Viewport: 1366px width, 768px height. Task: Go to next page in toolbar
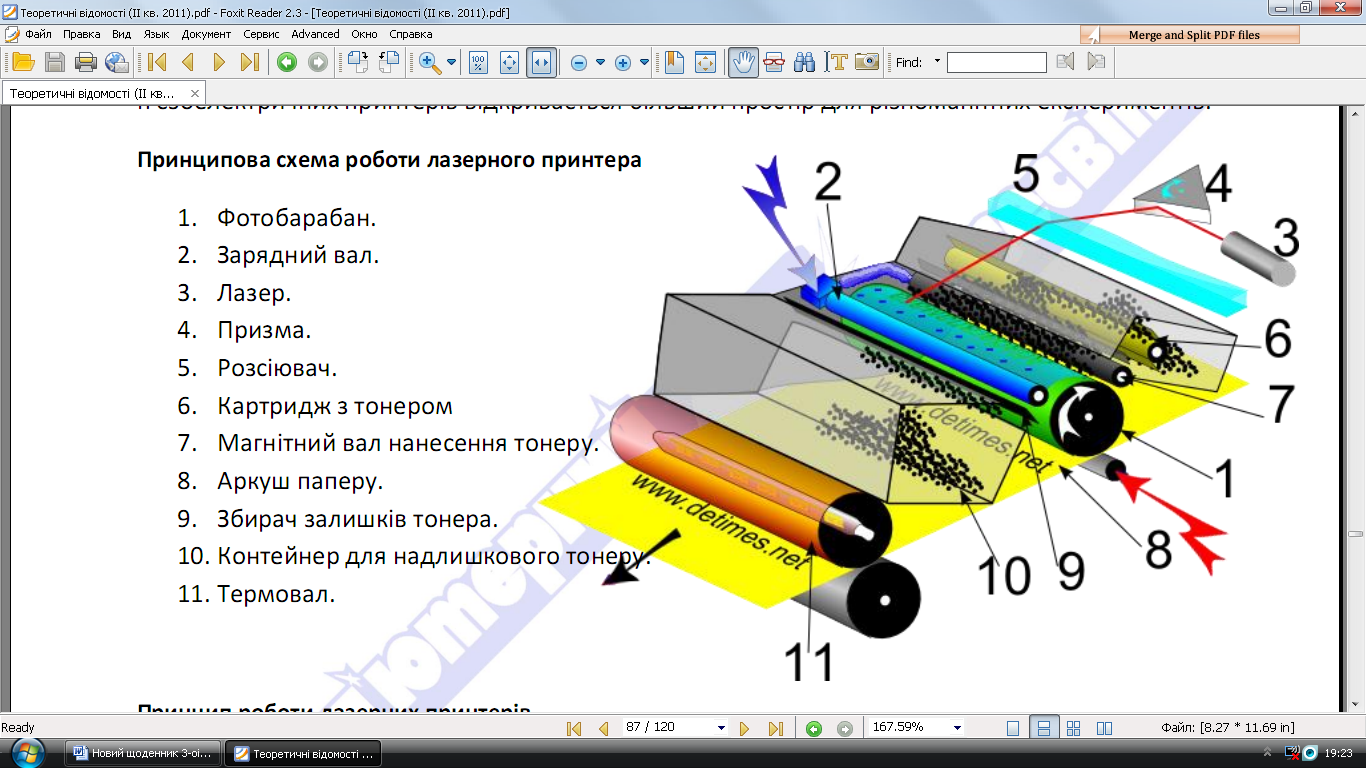point(219,62)
